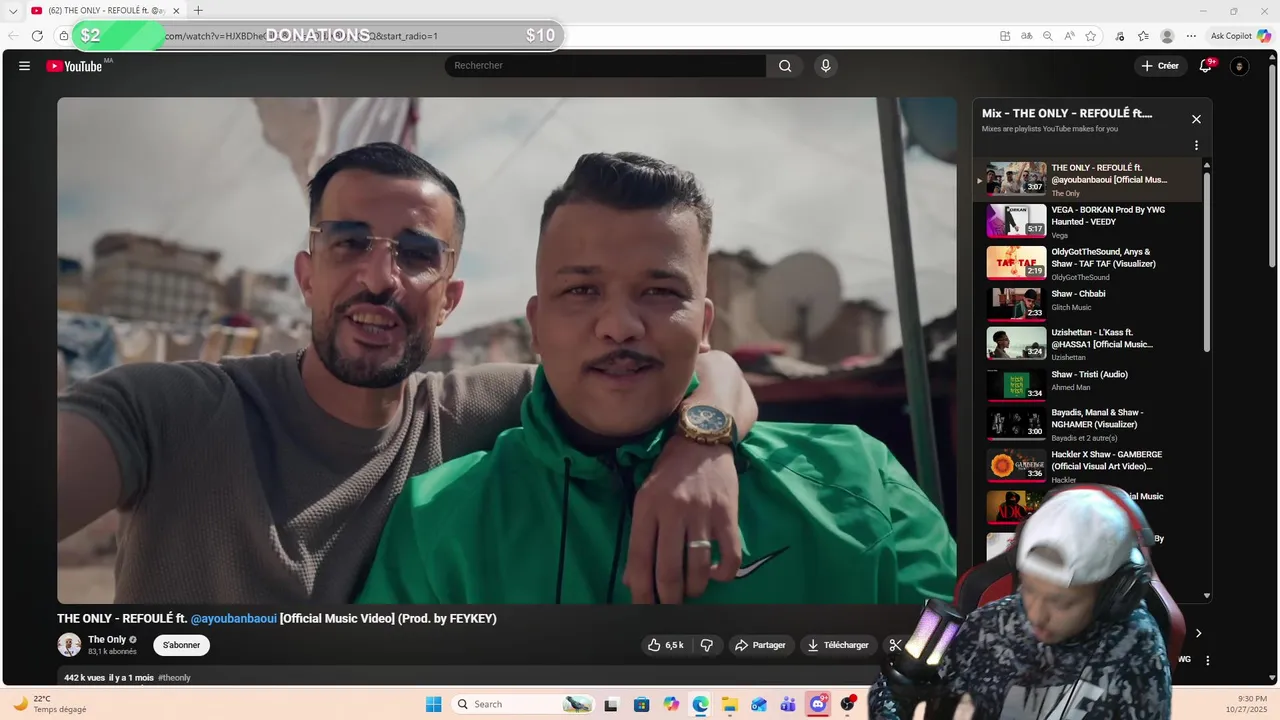The image size is (1280, 720).
Task: Like the video with thumbs up 6,5 k
Action: click(666, 645)
